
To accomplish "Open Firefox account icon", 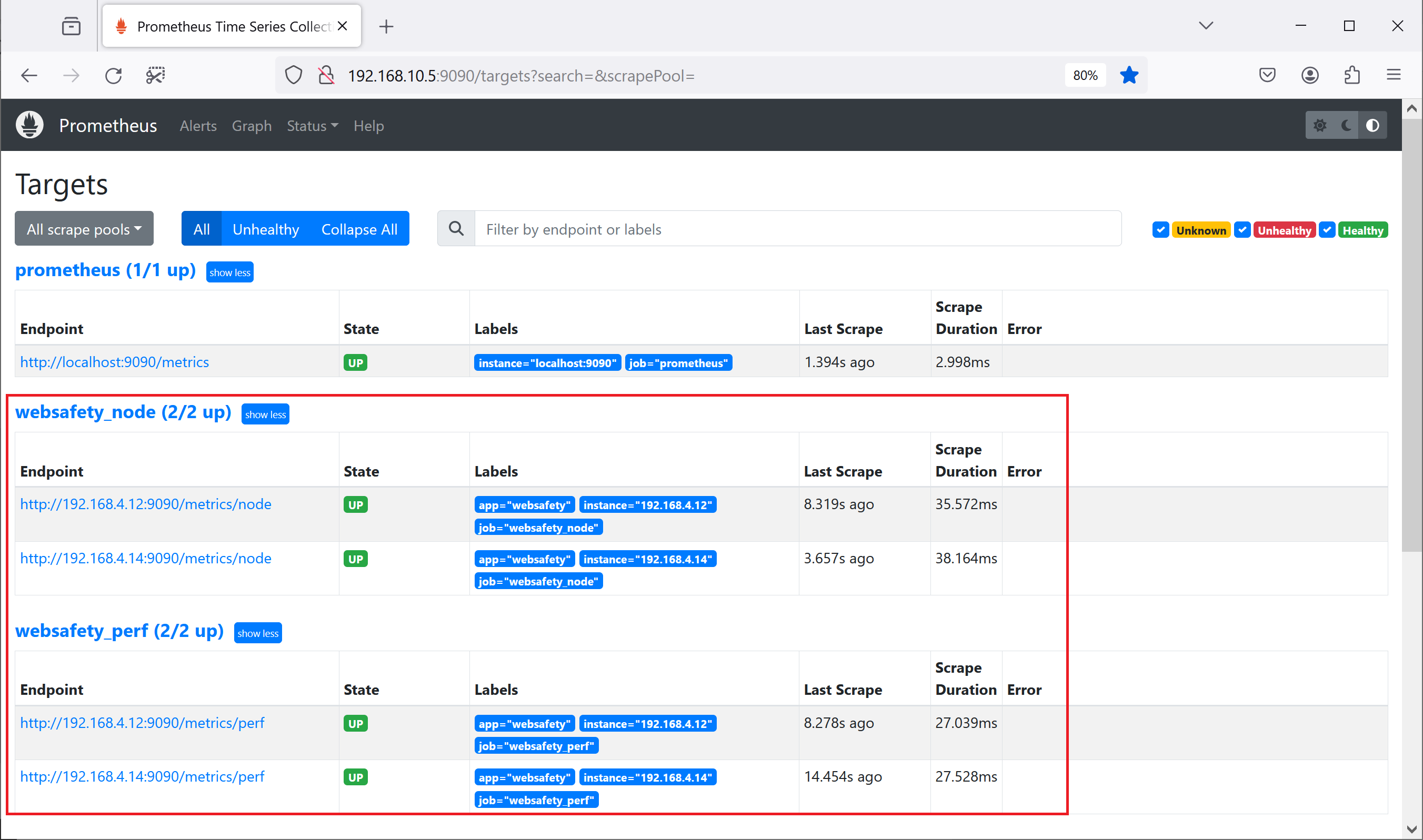I will (1310, 75).
